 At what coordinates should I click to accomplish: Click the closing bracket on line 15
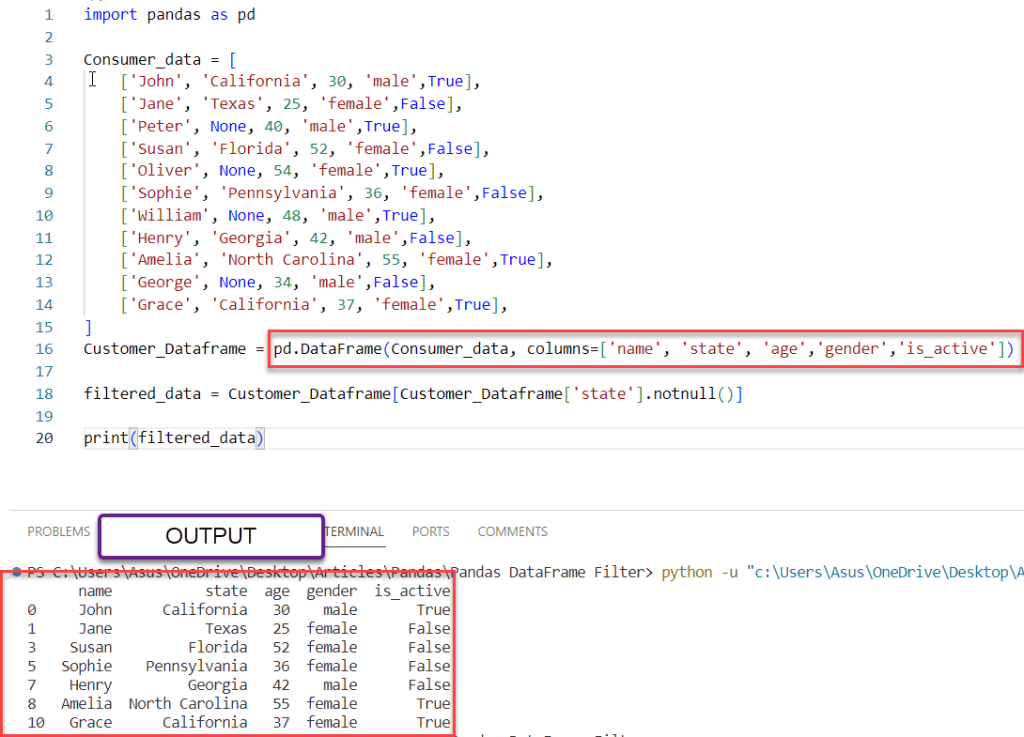click(x=87, y=326)
